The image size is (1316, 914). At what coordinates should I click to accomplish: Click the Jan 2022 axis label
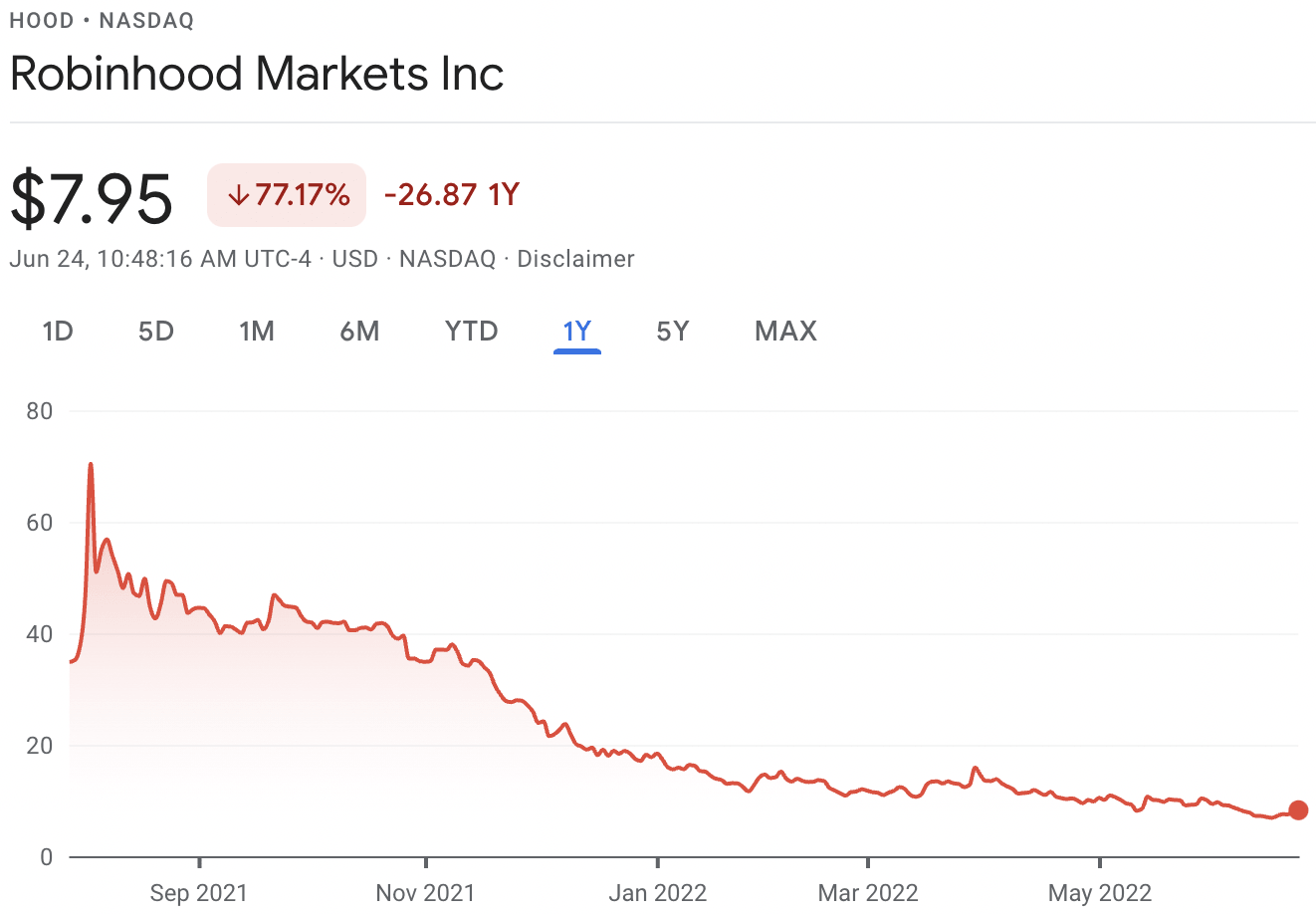(657, 893)
